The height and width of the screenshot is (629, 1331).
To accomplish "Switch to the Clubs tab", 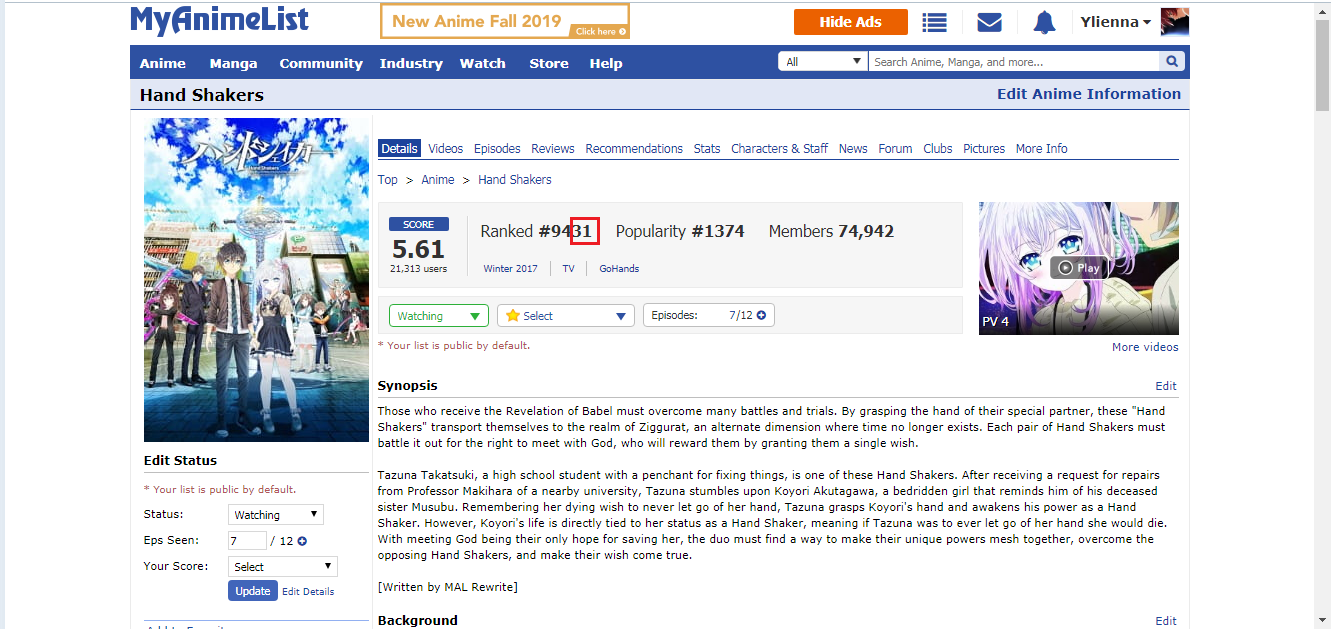I will [x=938, y=148].
